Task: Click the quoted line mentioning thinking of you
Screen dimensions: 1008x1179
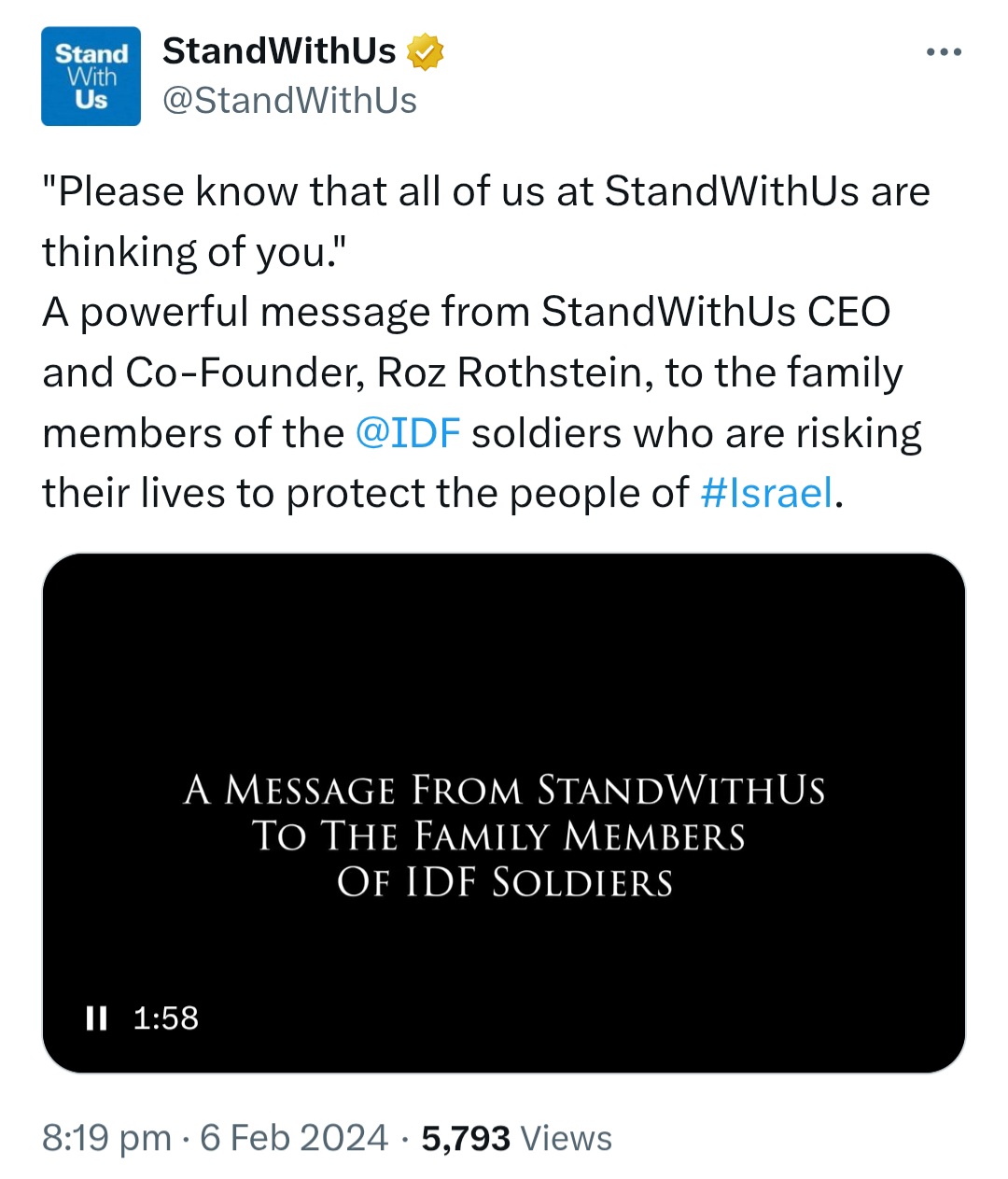Action: tap(485, 221)
